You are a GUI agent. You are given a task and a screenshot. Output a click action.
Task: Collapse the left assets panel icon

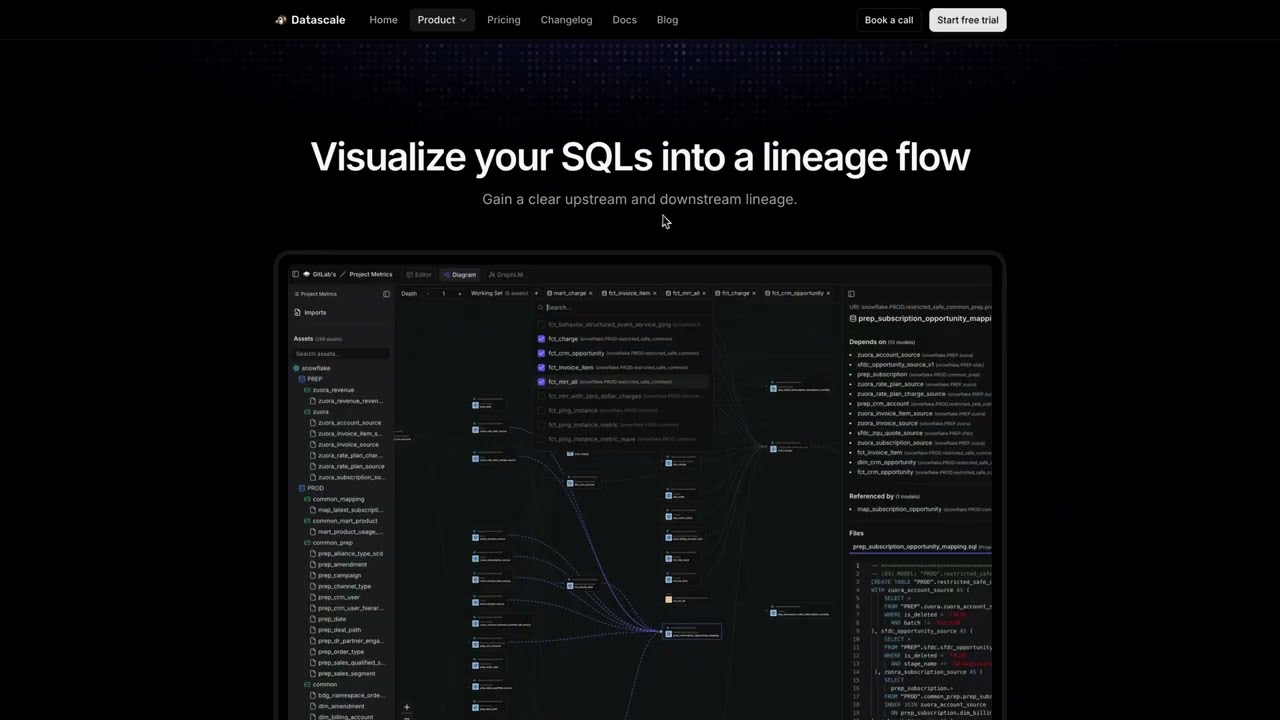pos(386,294)
